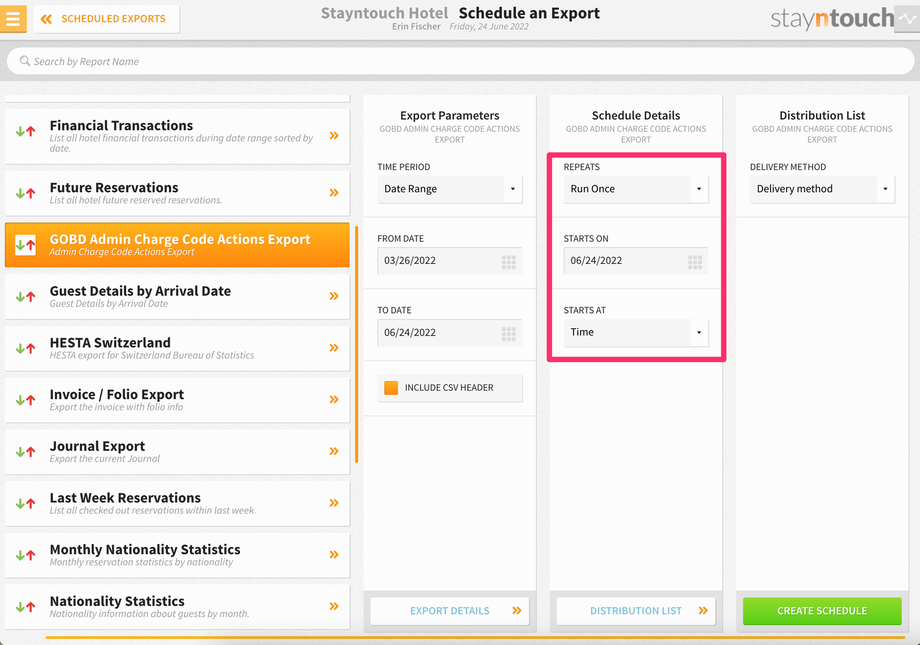920x645 pixels.
Task: Open the activity monitor icon beside stayntouch logo
Action: coord(907,19)
